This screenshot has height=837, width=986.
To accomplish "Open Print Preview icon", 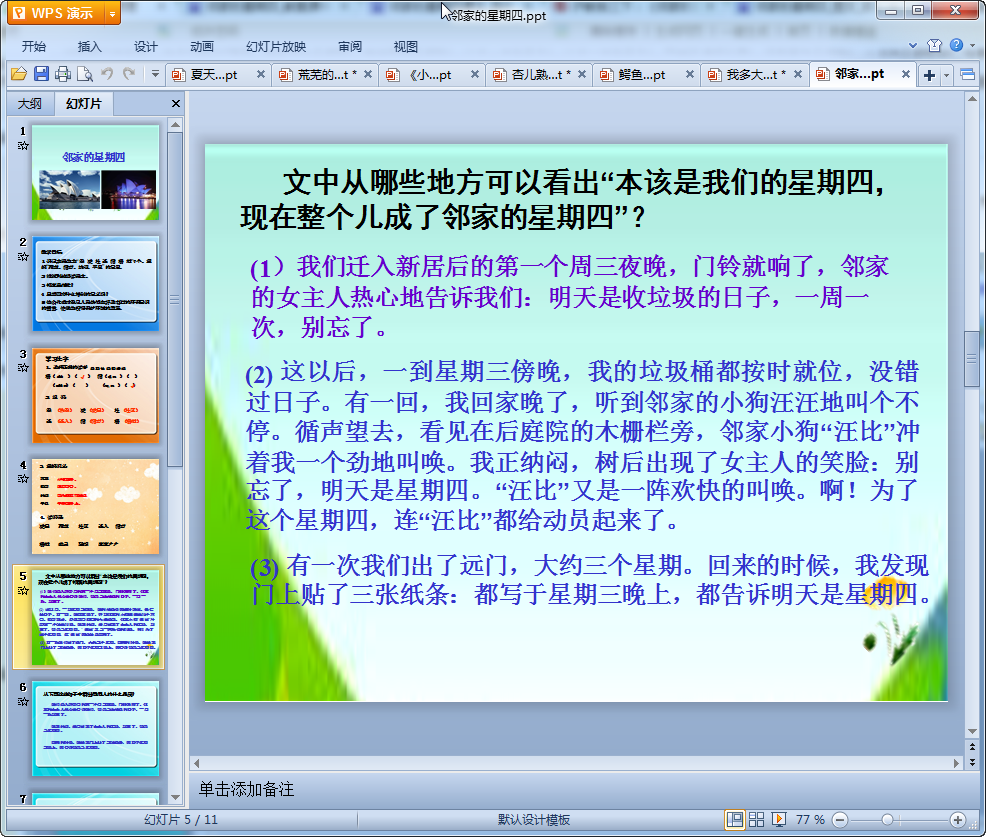I will (x=85, y=74).
